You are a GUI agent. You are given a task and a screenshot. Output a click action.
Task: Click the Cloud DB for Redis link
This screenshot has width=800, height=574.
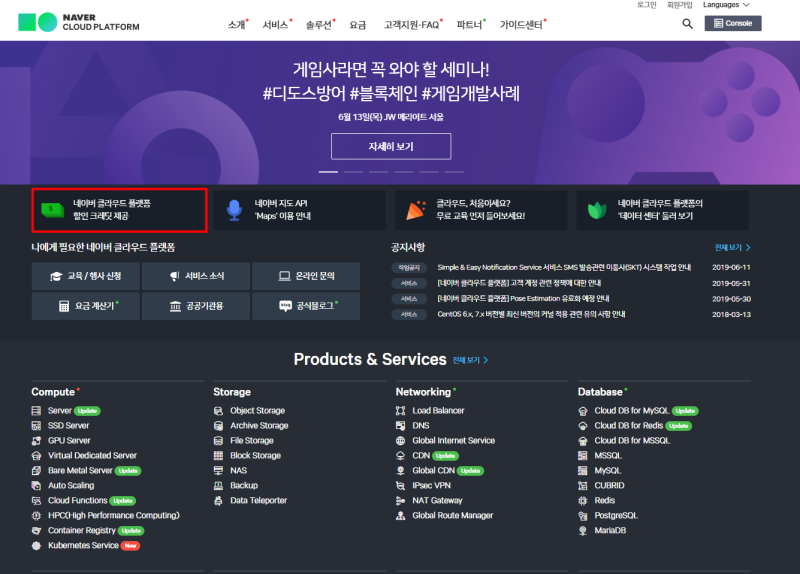pyautogui.click(x=629, y=426)
